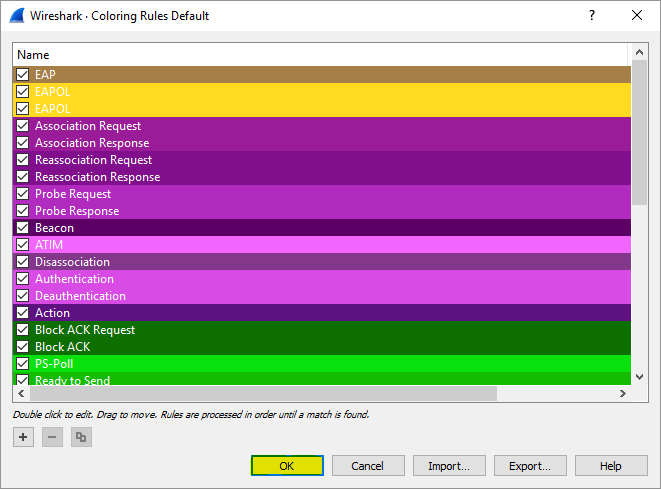Select the PS-Poll rule row

click(322, 363)
